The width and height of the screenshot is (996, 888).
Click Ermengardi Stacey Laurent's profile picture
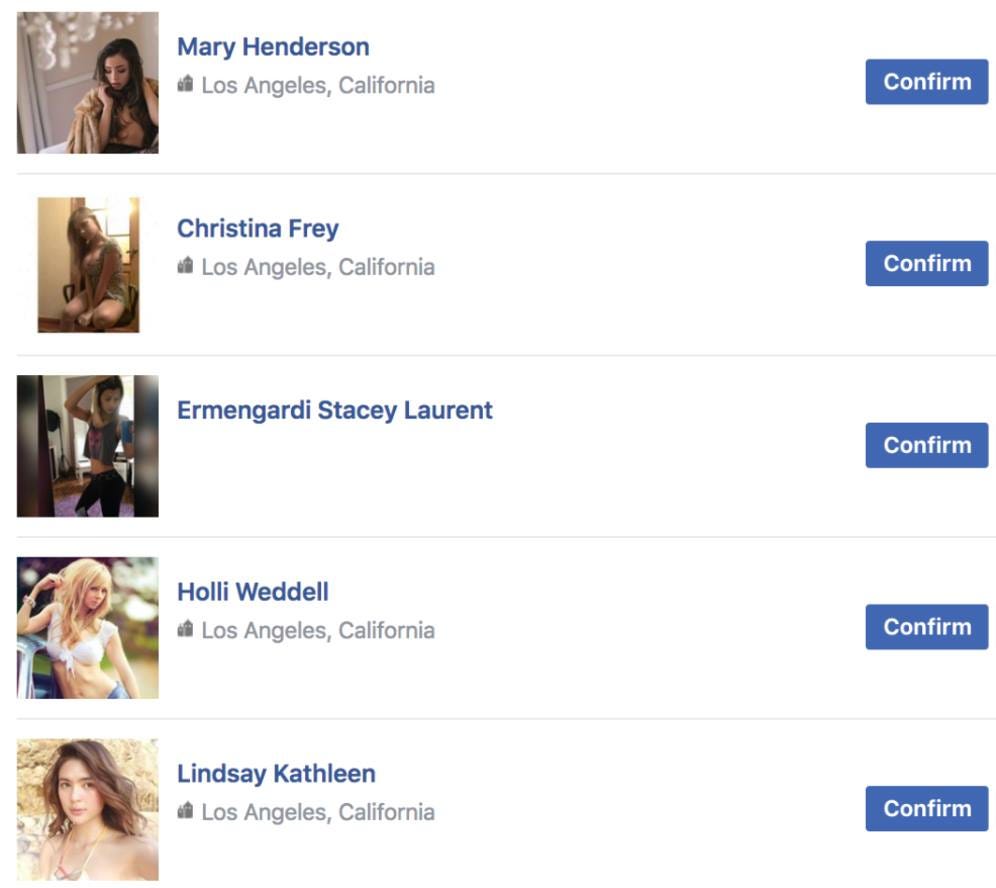88,446
